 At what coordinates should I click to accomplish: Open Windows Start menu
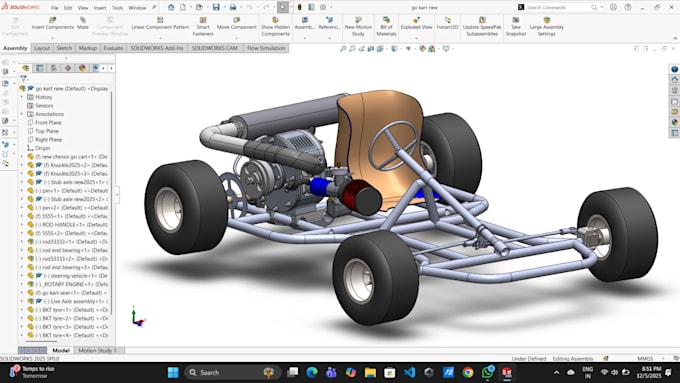(173, 373)
